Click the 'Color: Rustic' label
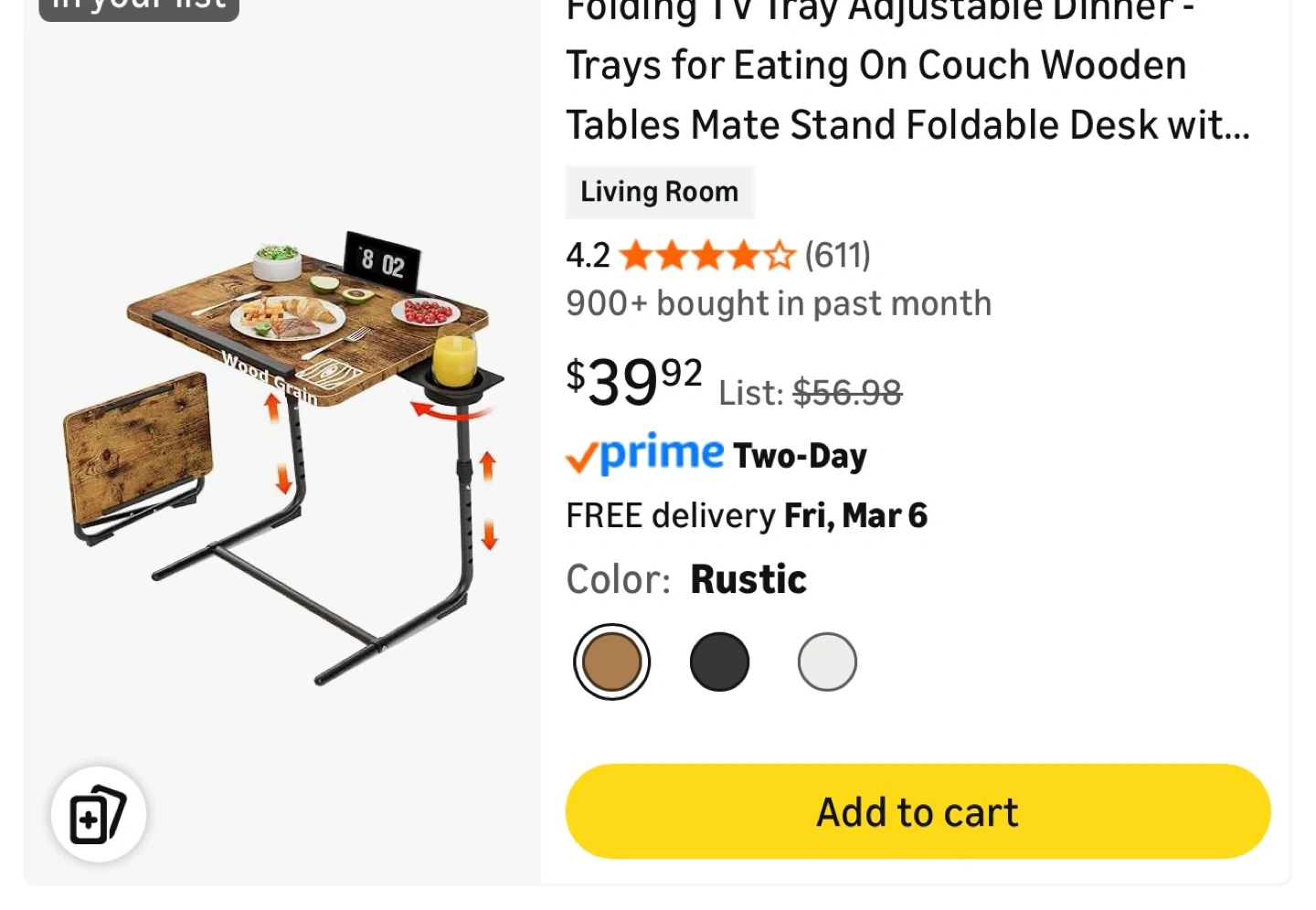1316x910 pixels. pos(686,579)
